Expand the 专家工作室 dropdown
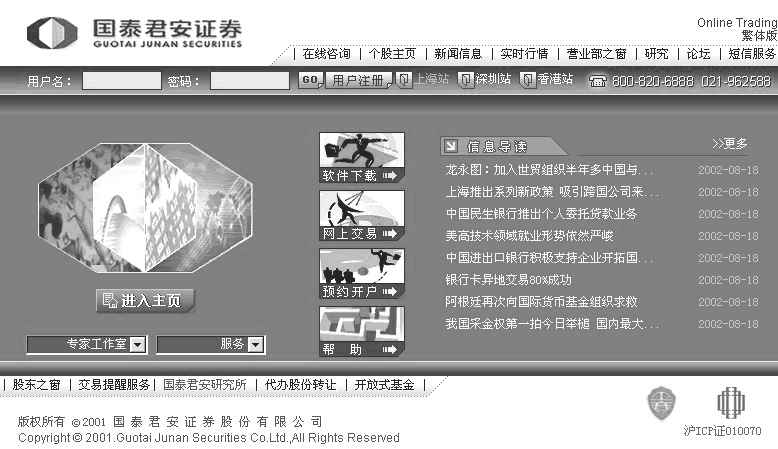The width and height of the screenshot is (778, 449). tap(86, 344)
